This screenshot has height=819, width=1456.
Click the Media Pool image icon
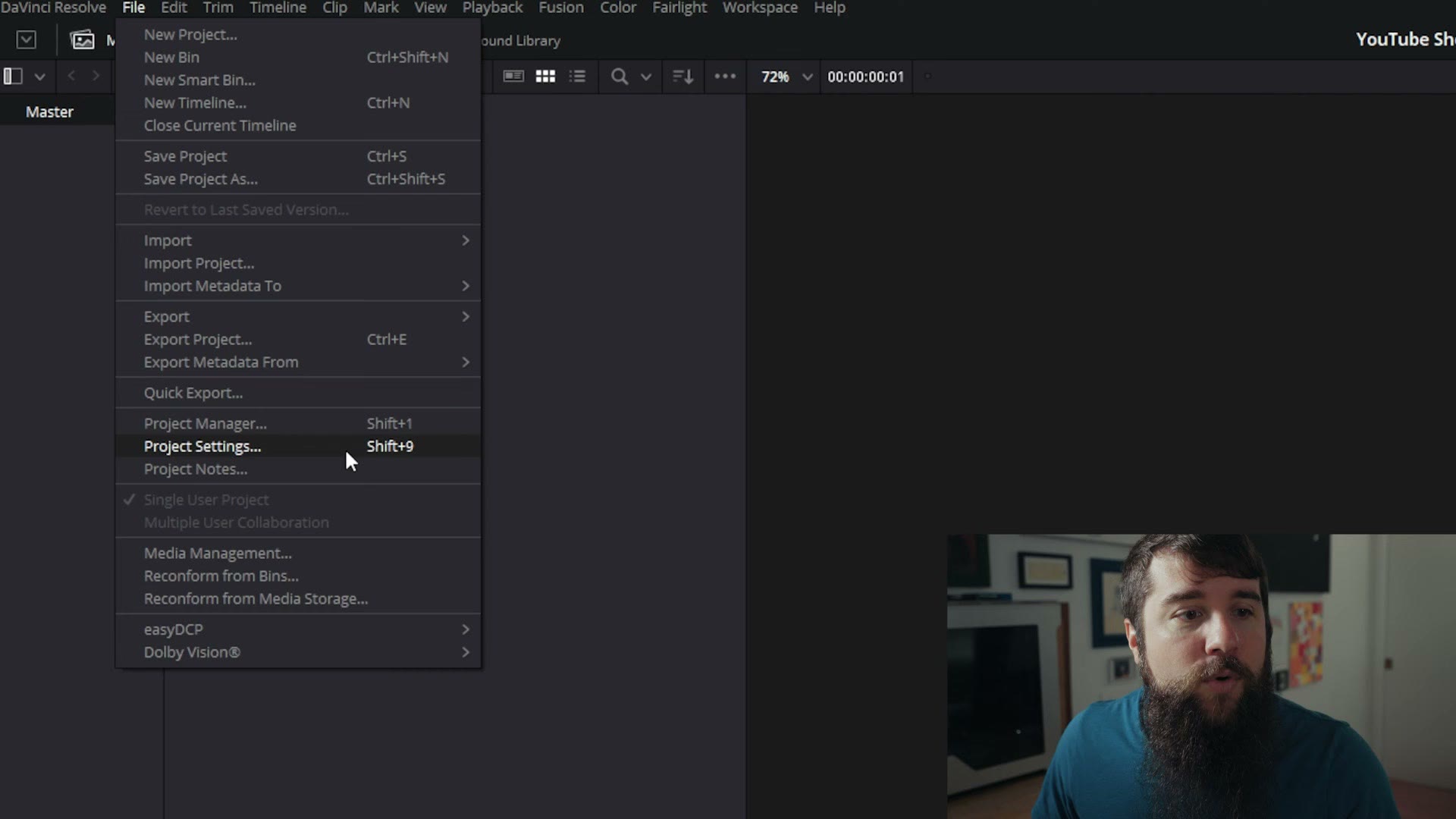(82, 39)
